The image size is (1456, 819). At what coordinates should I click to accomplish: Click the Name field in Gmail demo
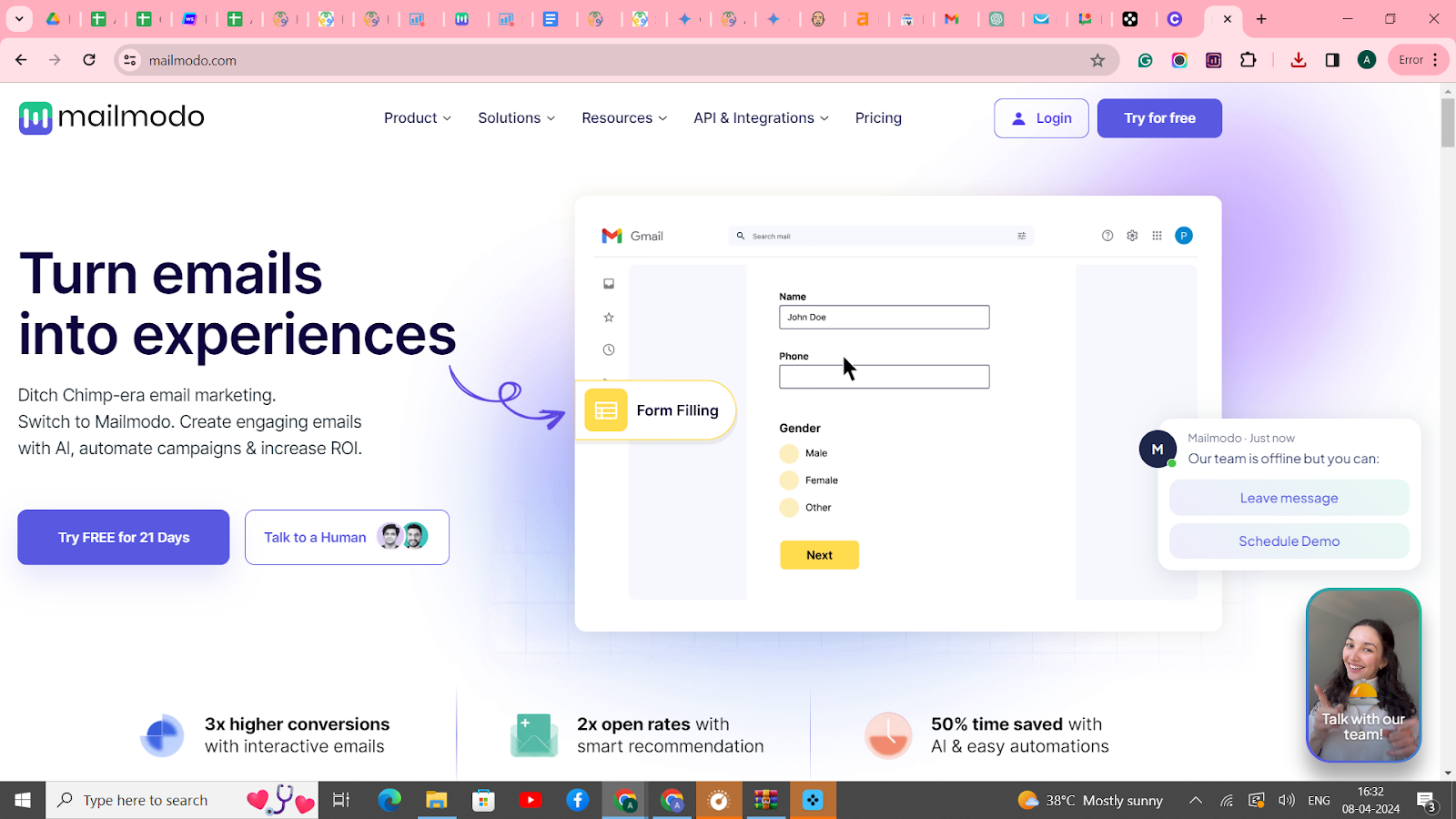[884, 317]
